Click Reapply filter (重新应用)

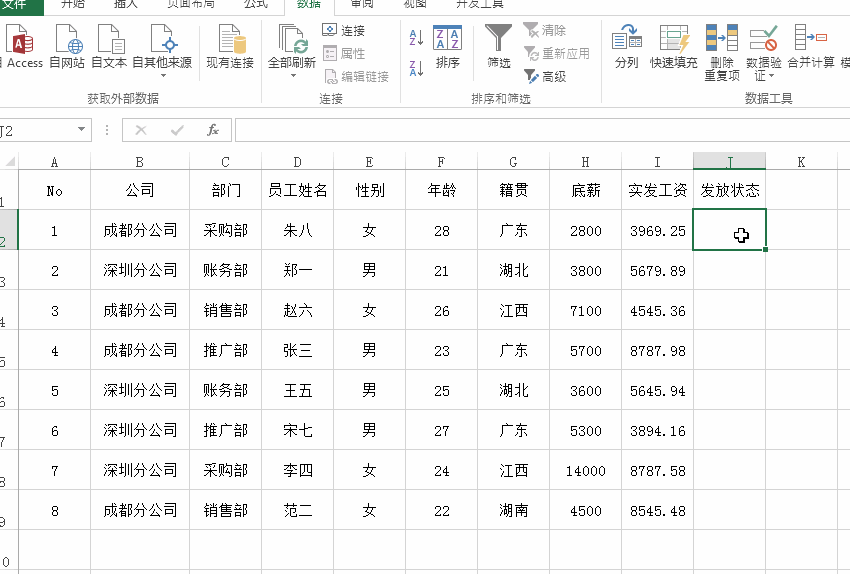pos(557,54)
